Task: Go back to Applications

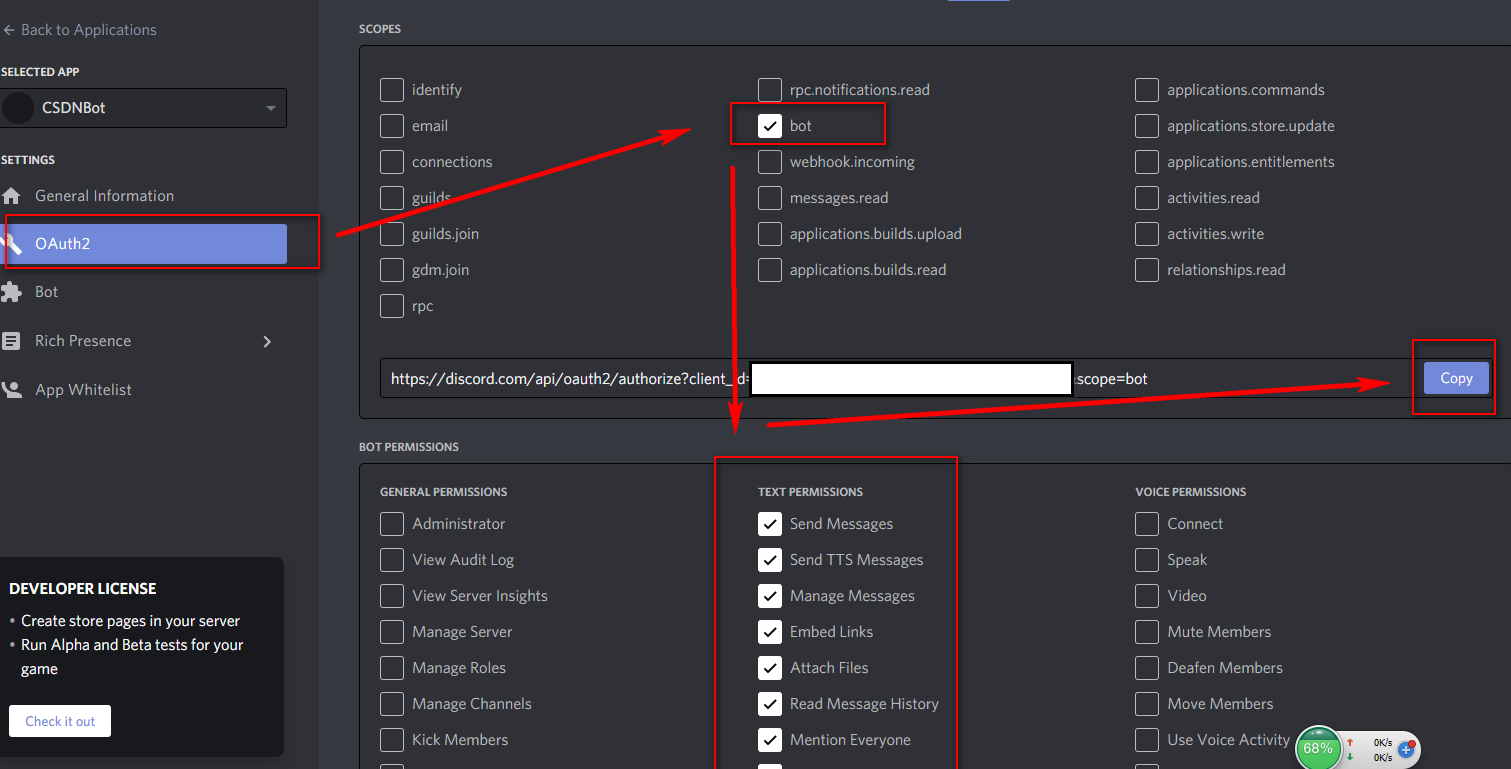Action: click(79, 30)
